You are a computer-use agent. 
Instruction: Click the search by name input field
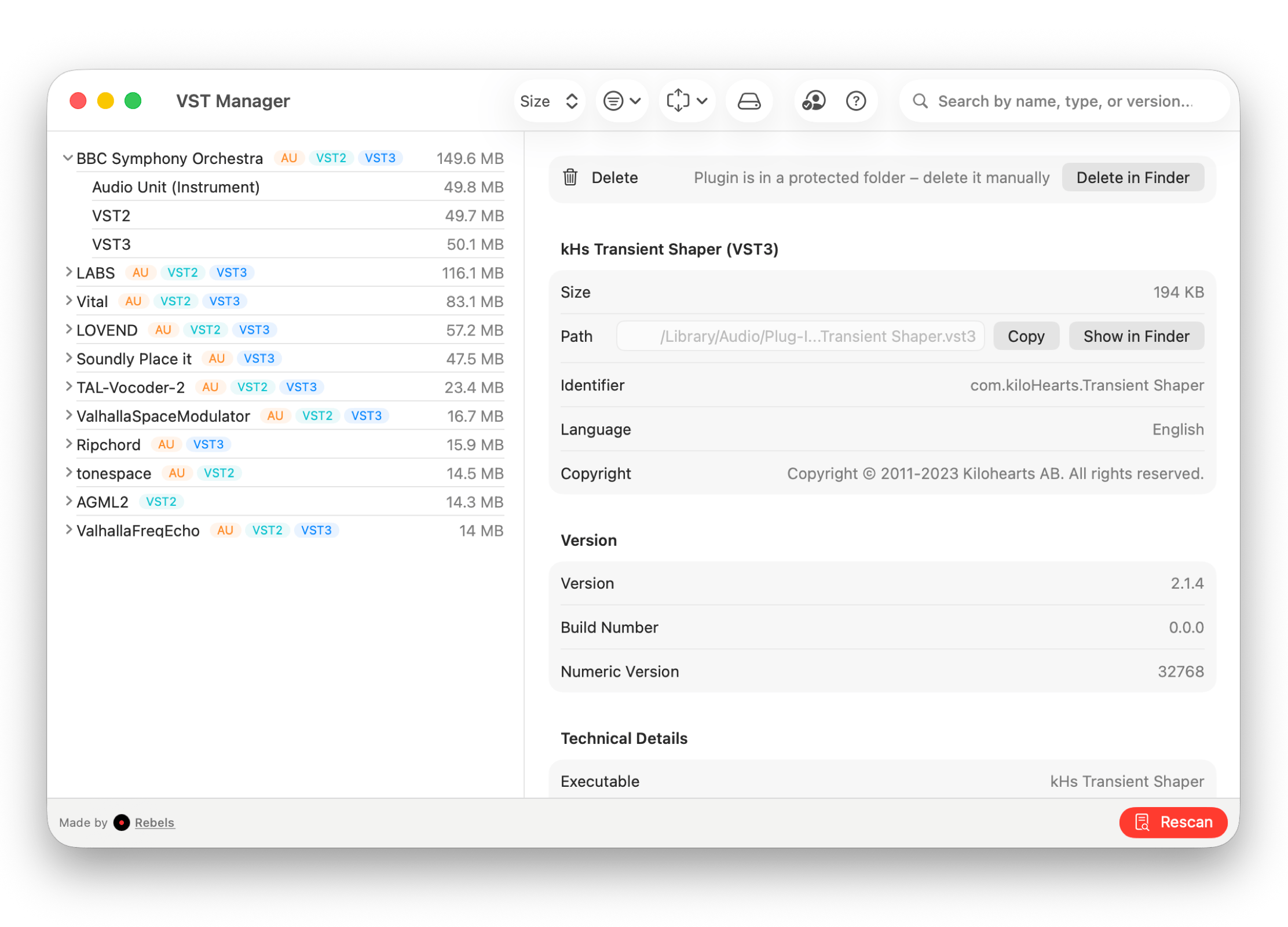[x=1066, y=101]
